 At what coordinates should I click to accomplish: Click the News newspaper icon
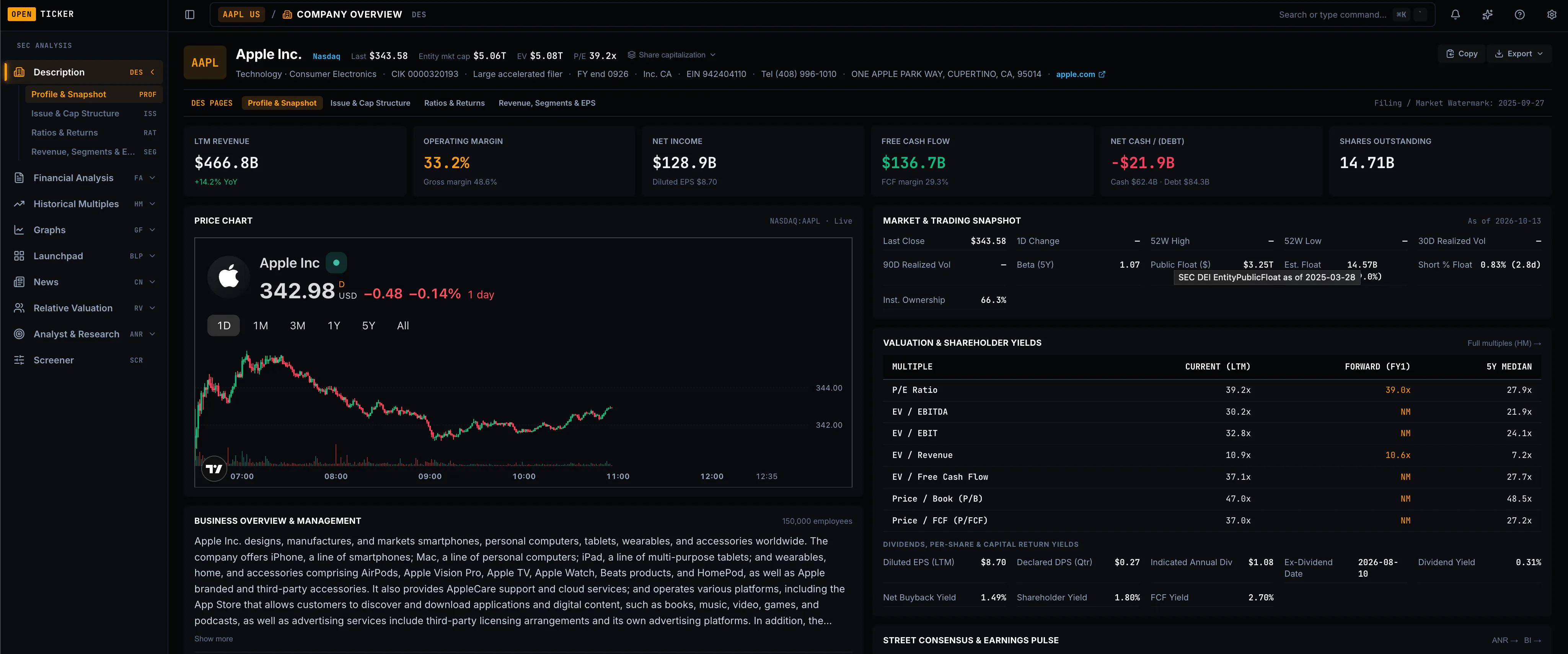(x=20, y=282)
